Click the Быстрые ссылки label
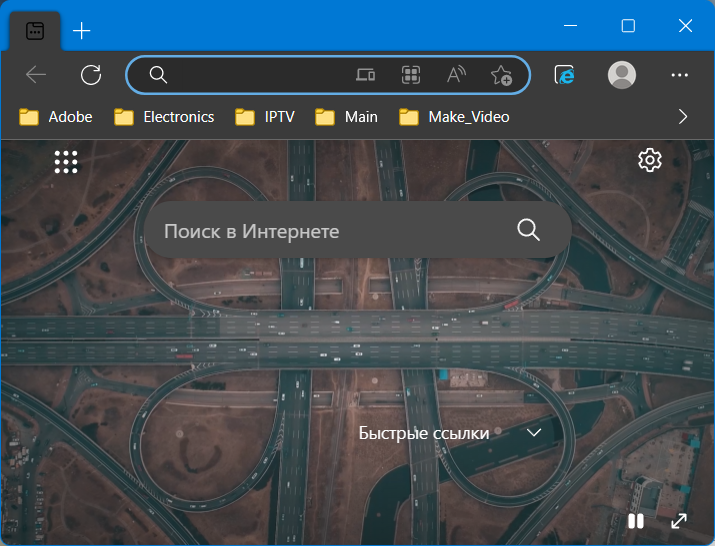The width and height of the screenshot is (715, 546). click(x=424, y=433)
